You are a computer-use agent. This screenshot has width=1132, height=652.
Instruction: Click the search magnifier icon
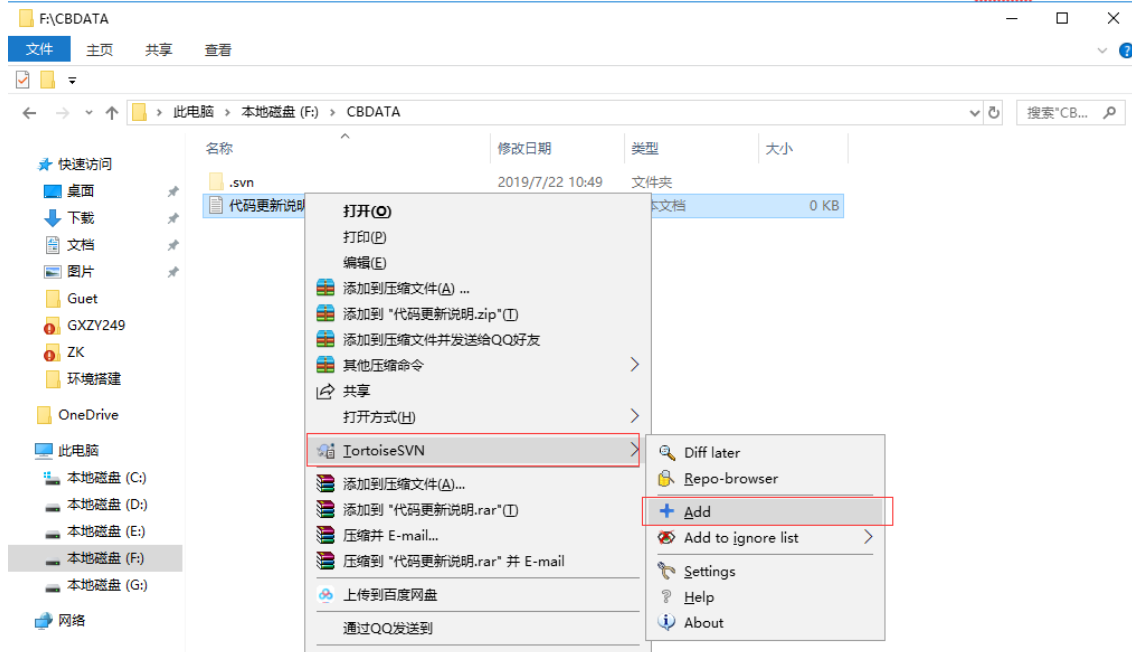coord(1110,113)
